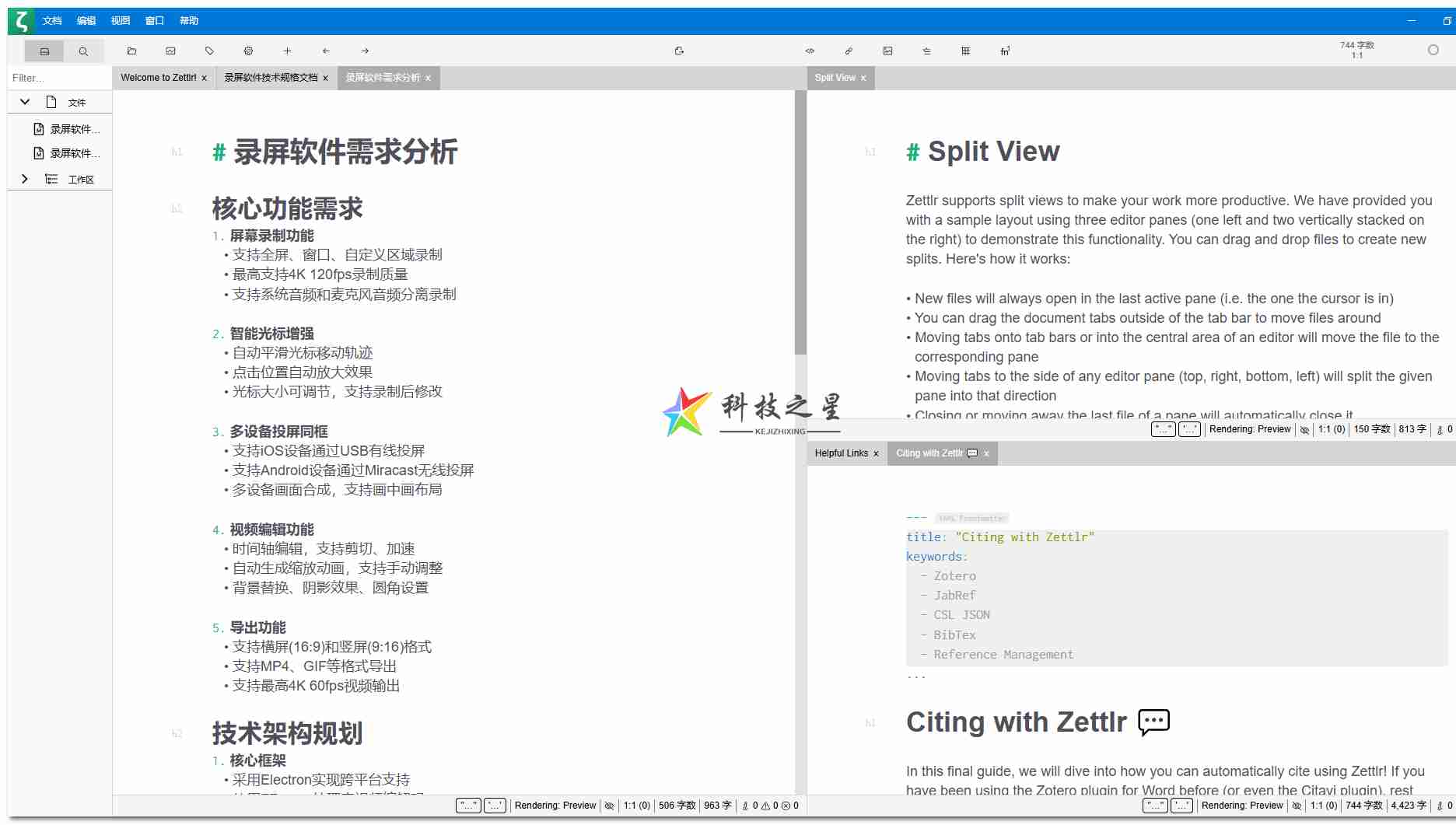Start the Pomodoro timer circle
The width and height of the screenshot is (1456, 825).
point(1433,49)
